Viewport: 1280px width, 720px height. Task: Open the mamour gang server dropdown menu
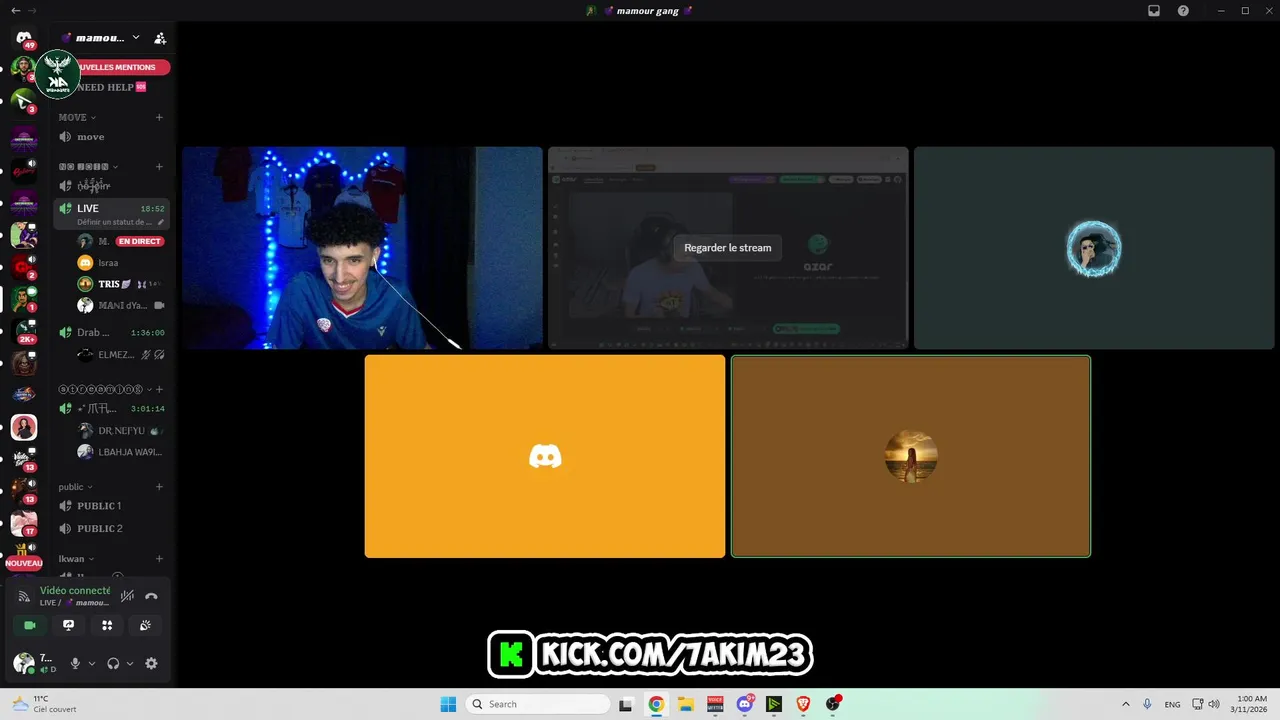pyautogui.click(x=102, y=38)
